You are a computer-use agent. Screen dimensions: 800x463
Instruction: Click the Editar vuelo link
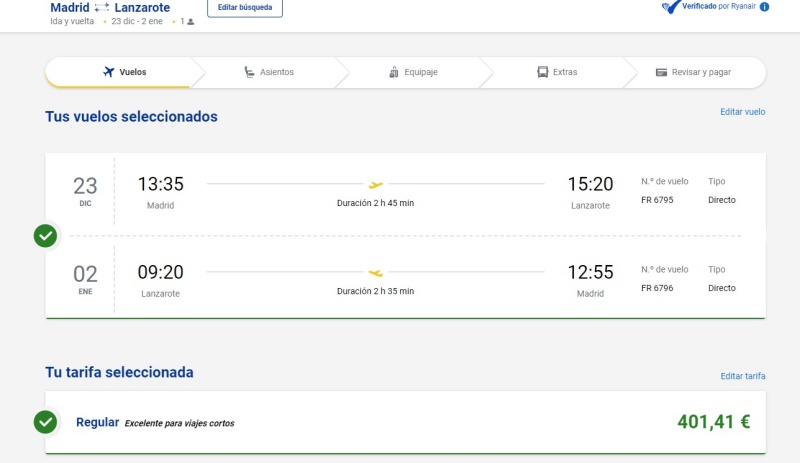742,112
